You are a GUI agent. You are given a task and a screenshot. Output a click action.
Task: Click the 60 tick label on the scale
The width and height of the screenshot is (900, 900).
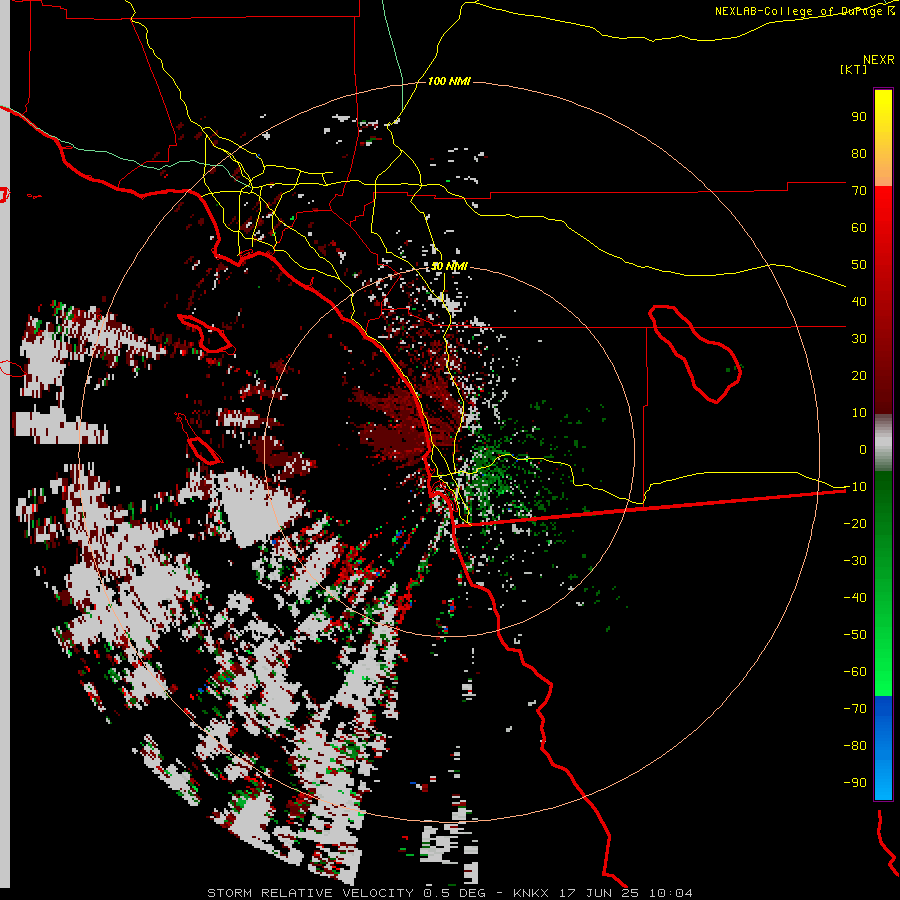point(859,227)
